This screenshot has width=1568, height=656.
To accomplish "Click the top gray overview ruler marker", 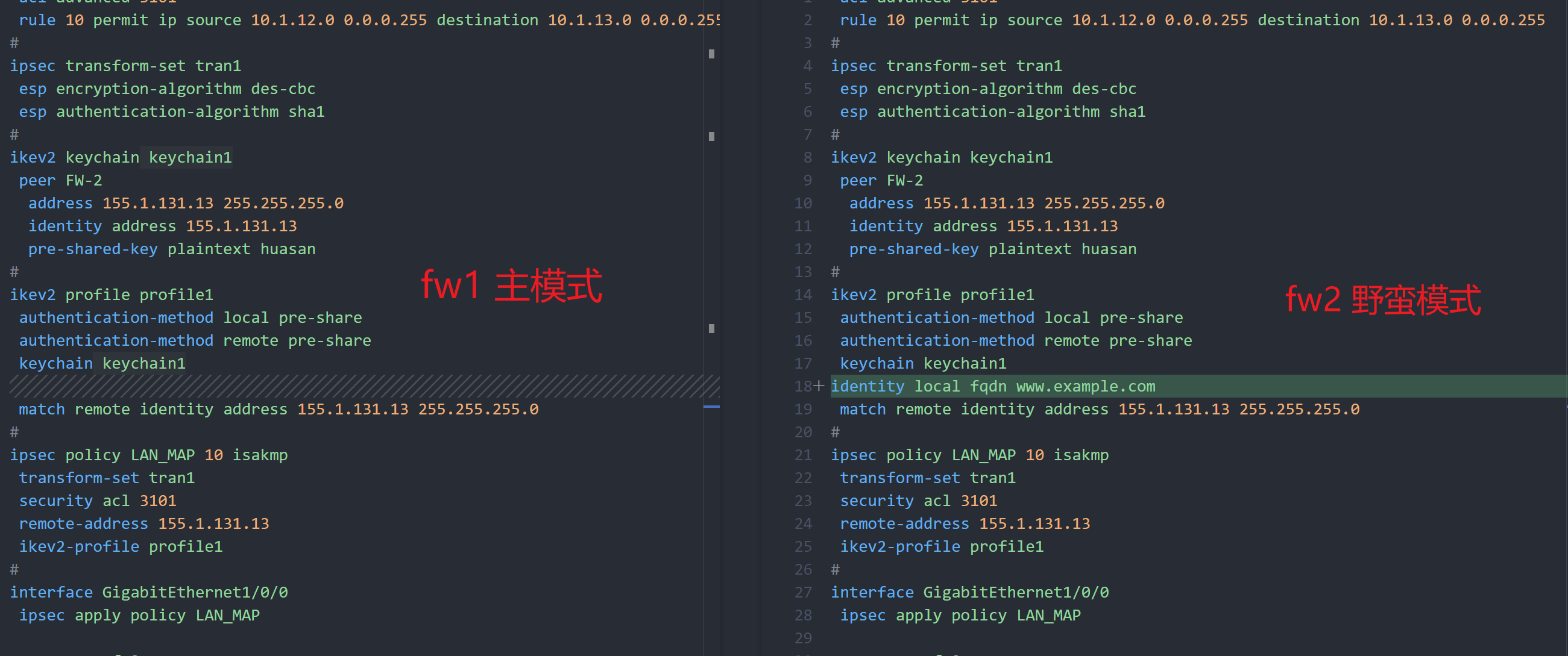I will click(711, 54).
